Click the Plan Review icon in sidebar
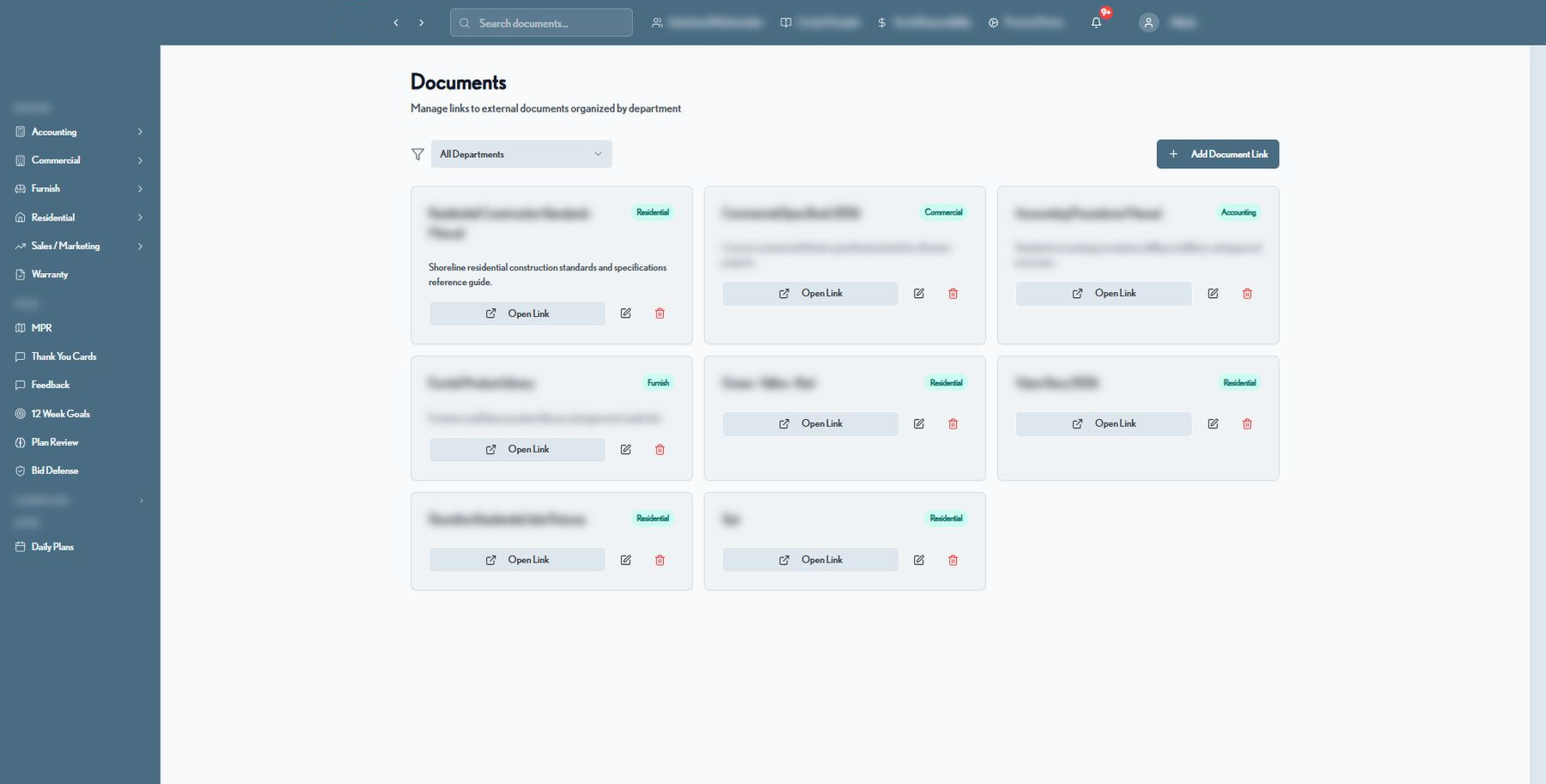The width and height of the screenshot is (1546, 784). click(21, 442)
